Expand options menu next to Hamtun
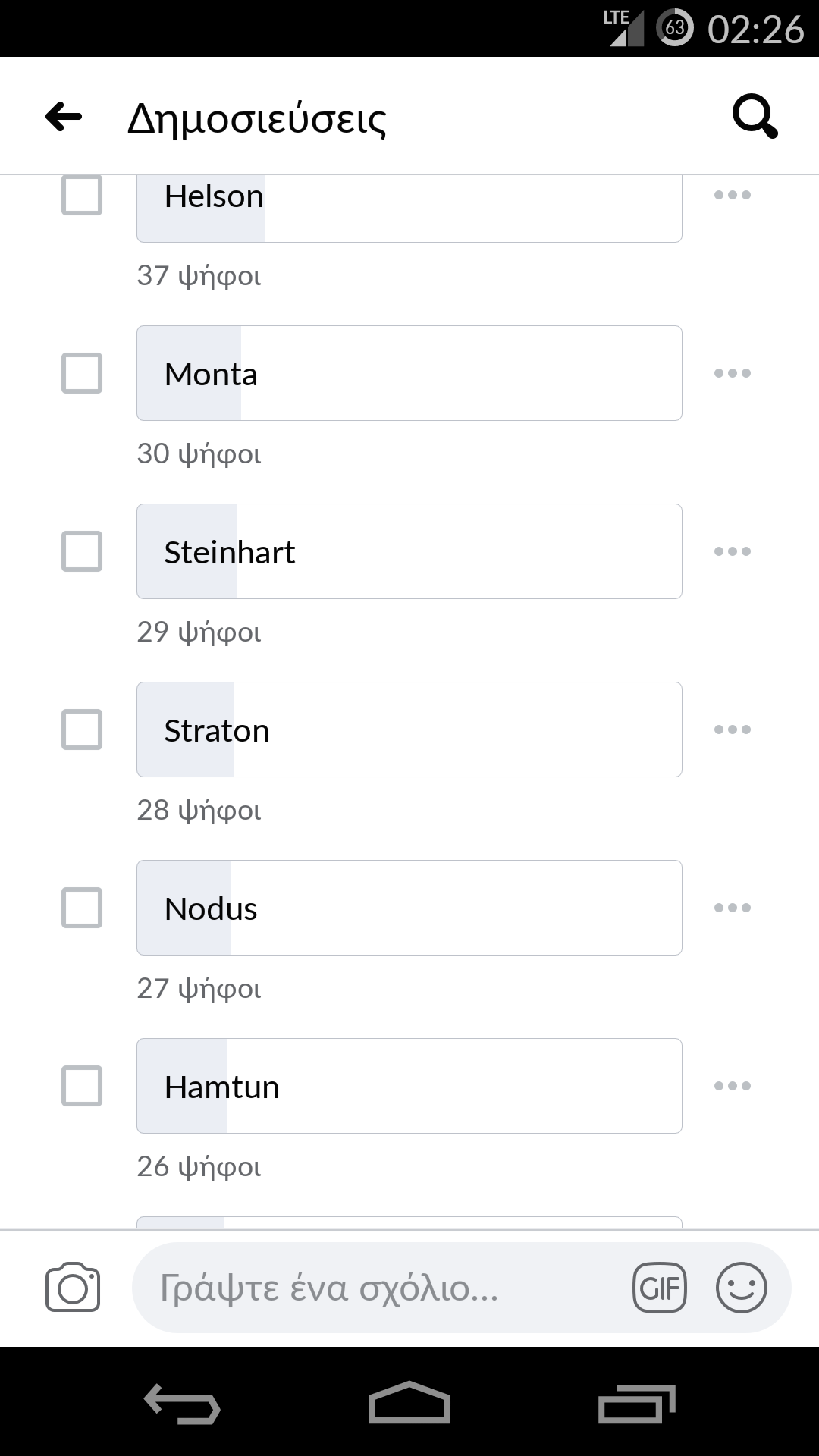819x1456 pixels. click(733, 1086)
